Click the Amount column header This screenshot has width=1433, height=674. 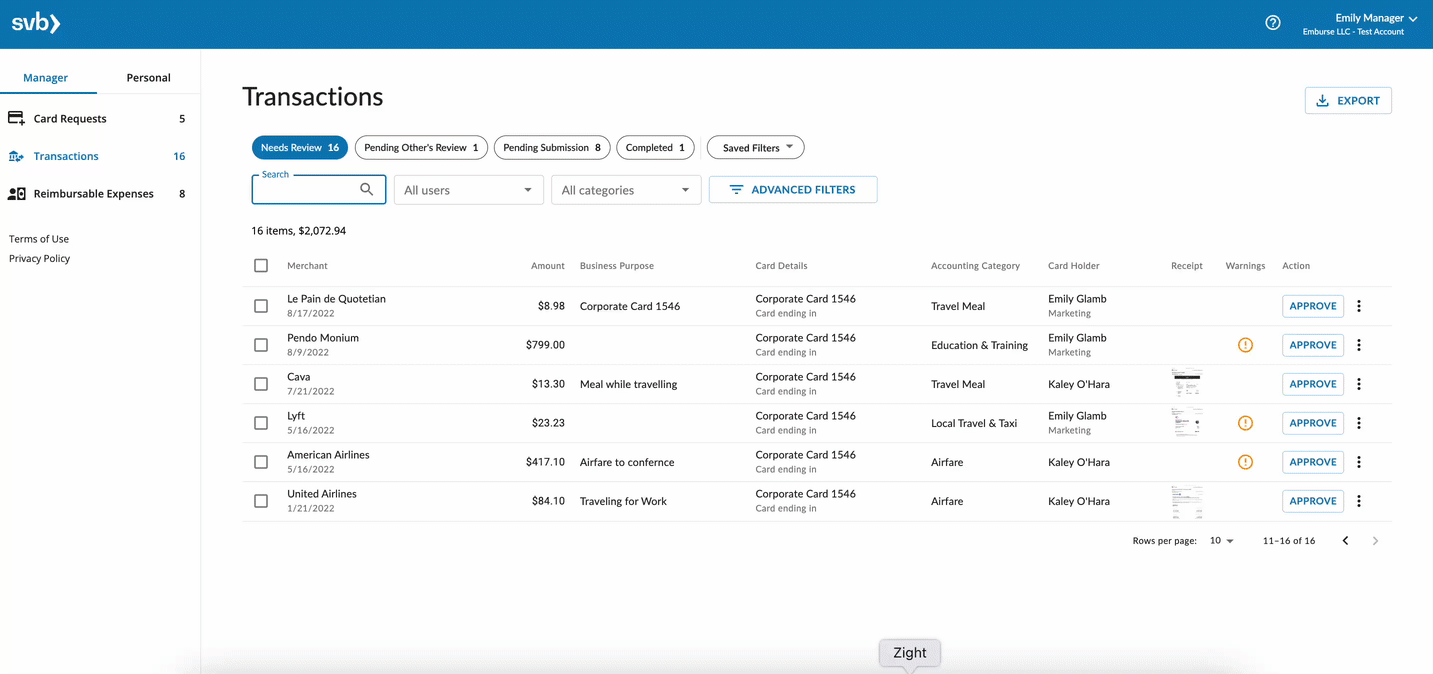[x=548, y=266]
